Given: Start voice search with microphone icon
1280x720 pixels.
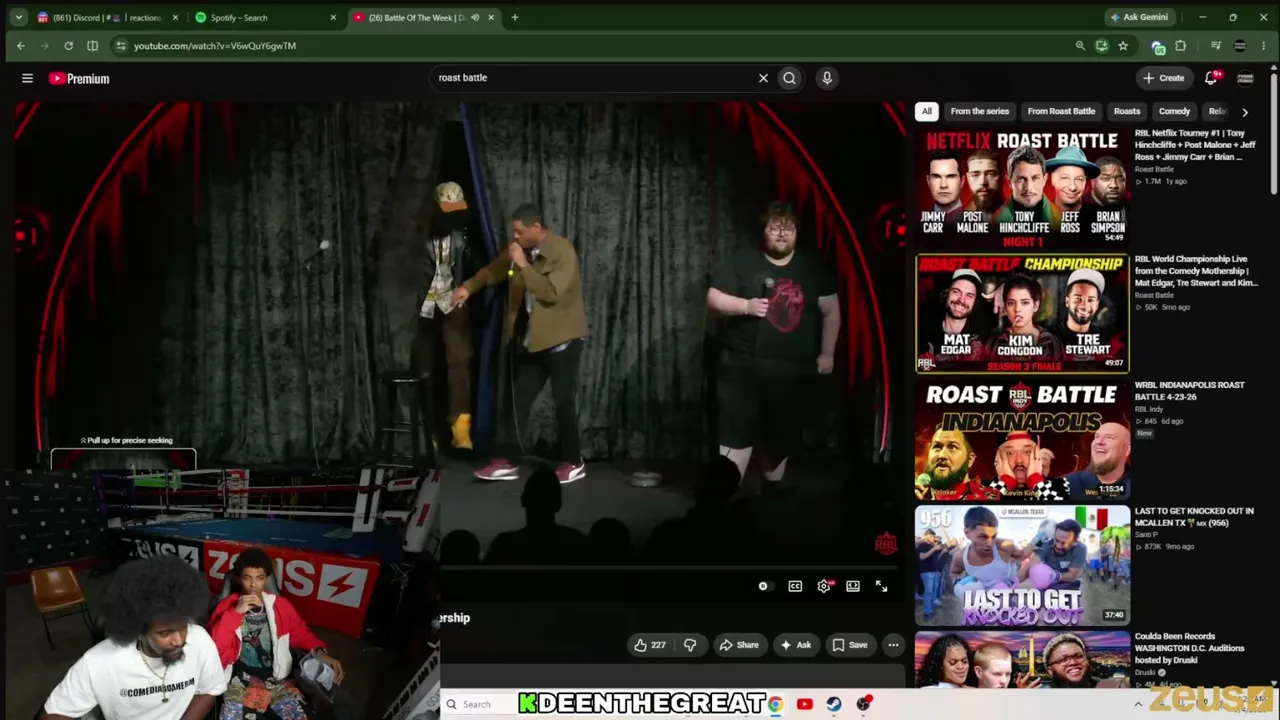Looking at the screenshot, I should click(827, 78).
